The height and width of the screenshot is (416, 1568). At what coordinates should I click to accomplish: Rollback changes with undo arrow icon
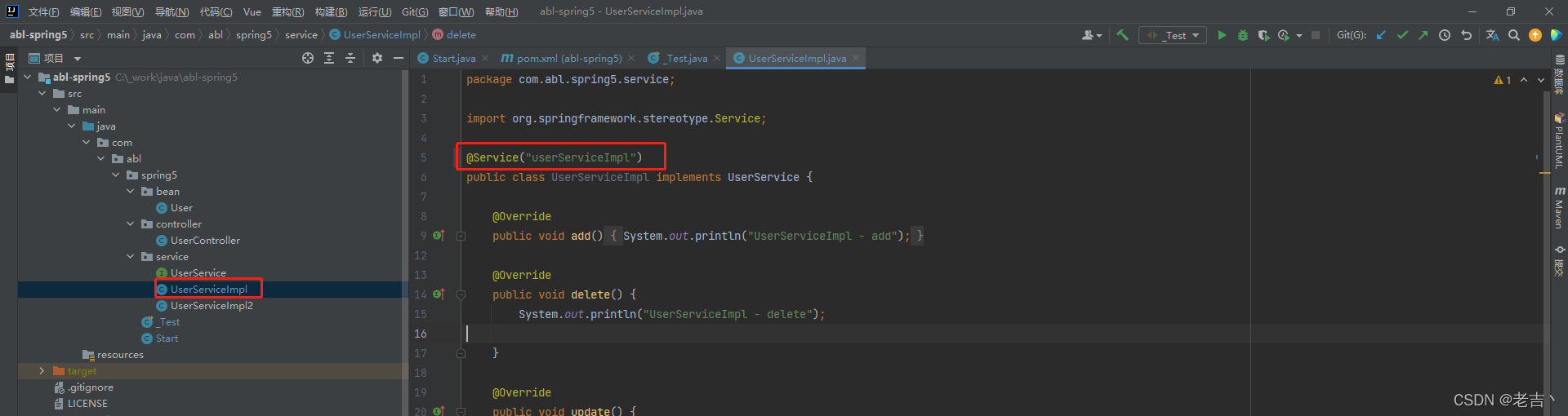(x=1466, y=35)
